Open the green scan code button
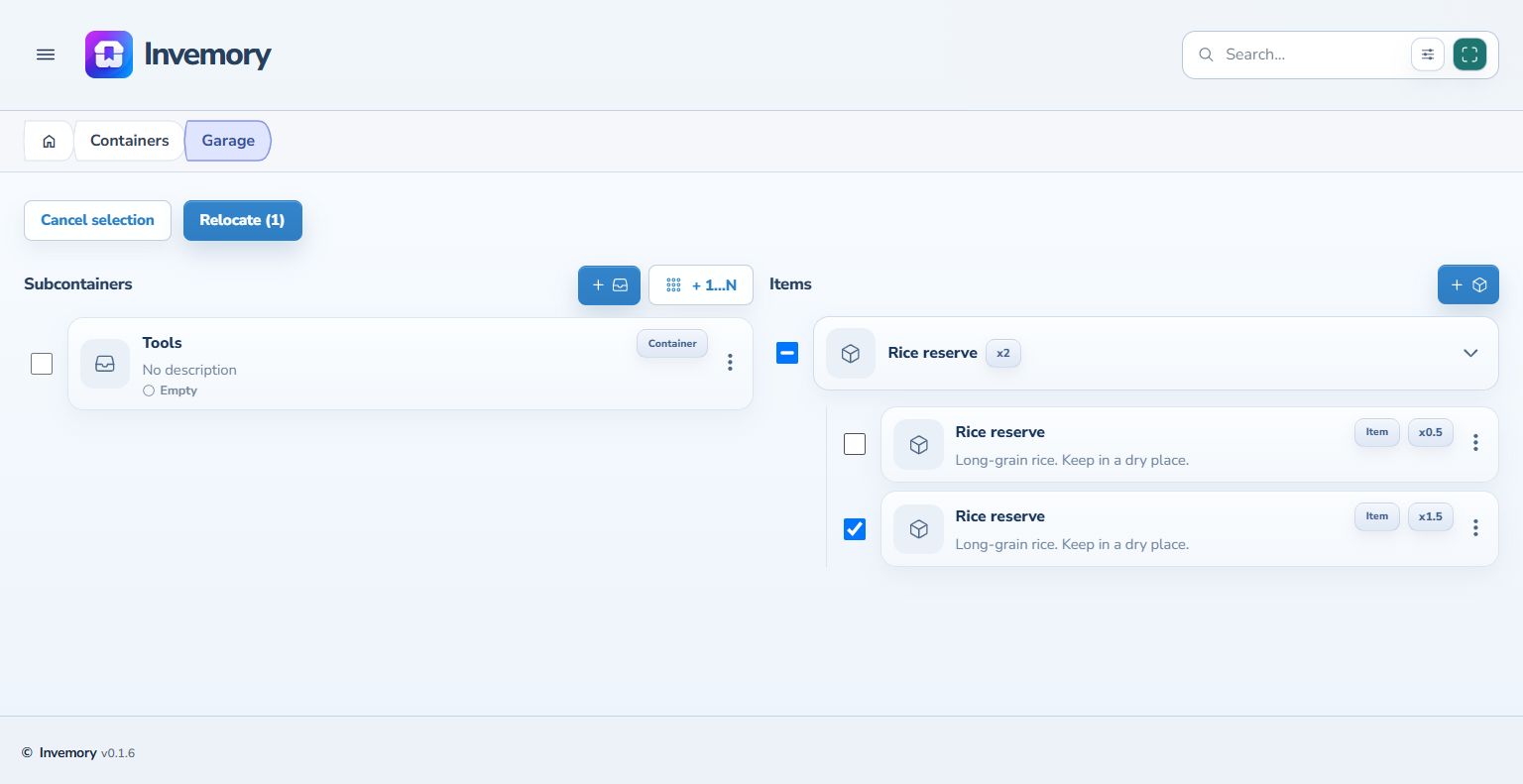Screen dimensions: 1523x784 coord(1469,55)
